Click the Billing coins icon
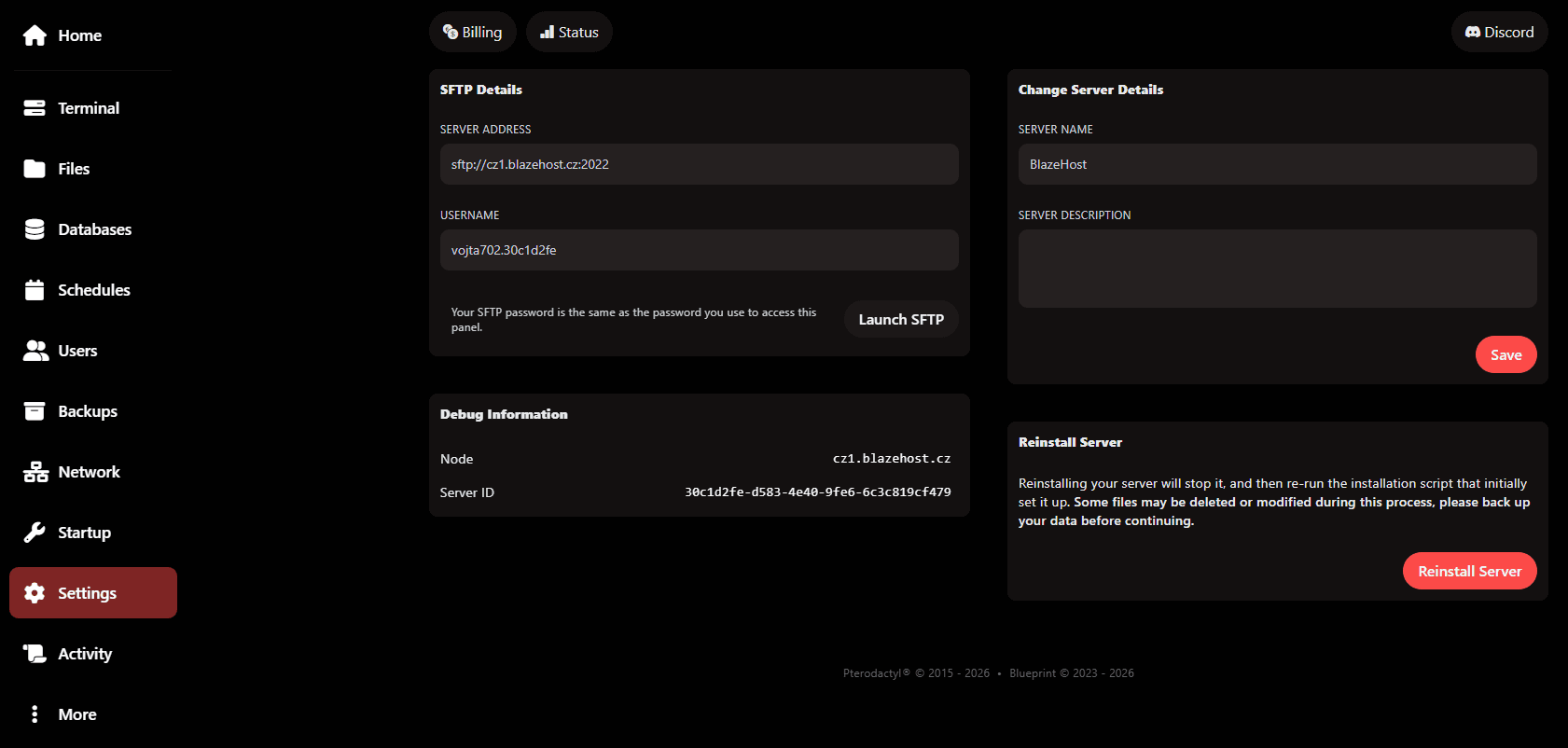1568x748 pixels. pyautogui.click(x=451, y=32)
